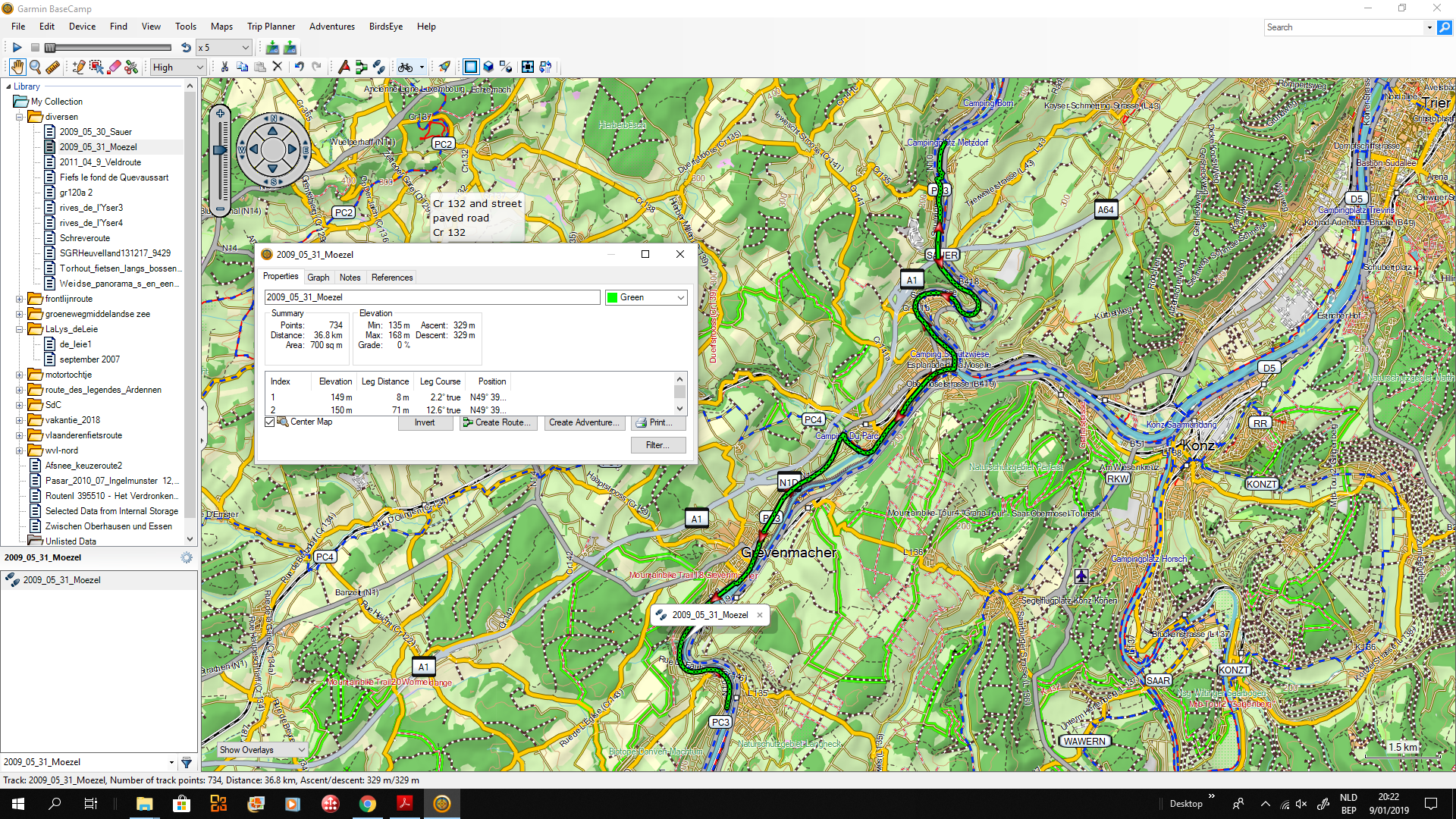1456x819 pixels.
Task: Toggle the Center Map checkbox
Action: tap(269, 422)
